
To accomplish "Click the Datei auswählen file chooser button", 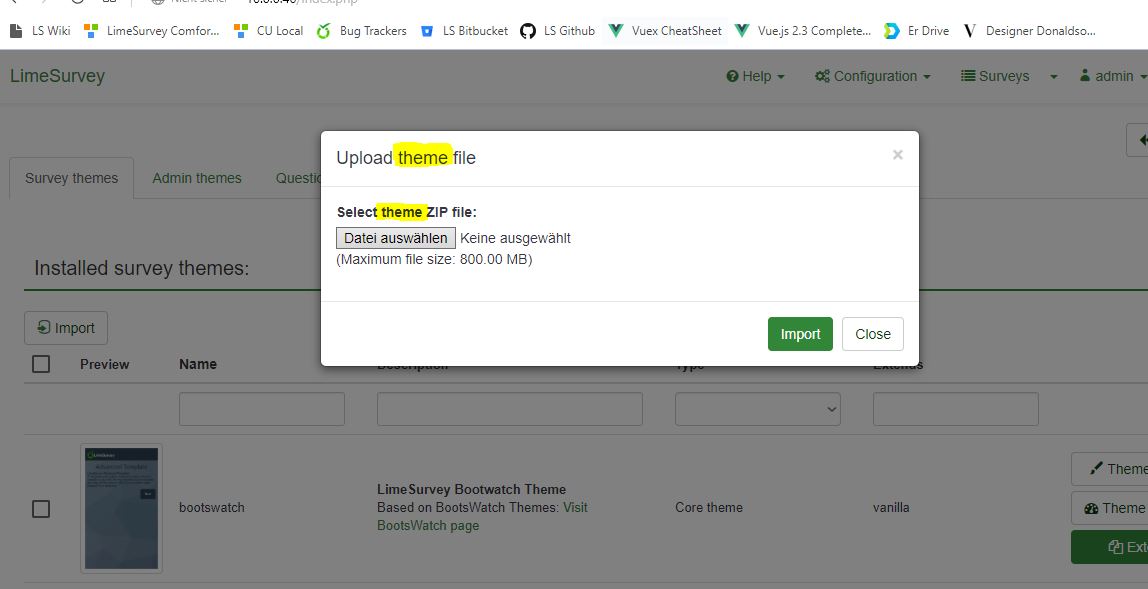I will point(396,238).
